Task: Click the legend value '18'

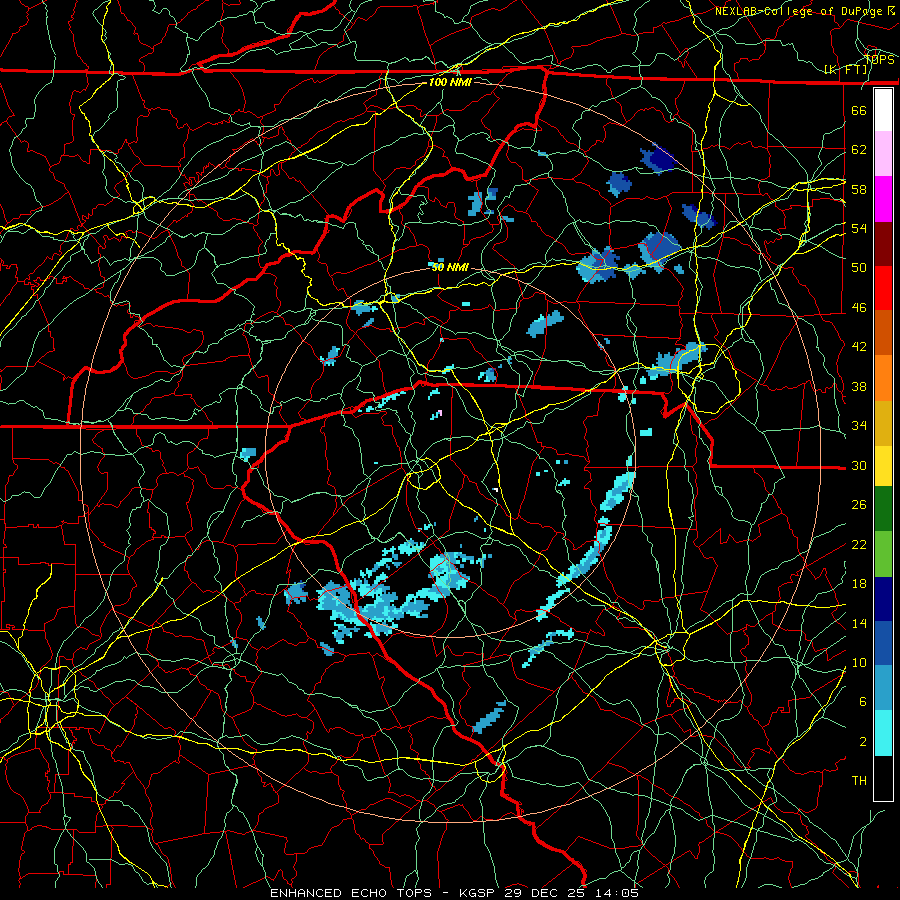Action: [x=859, y=584]
